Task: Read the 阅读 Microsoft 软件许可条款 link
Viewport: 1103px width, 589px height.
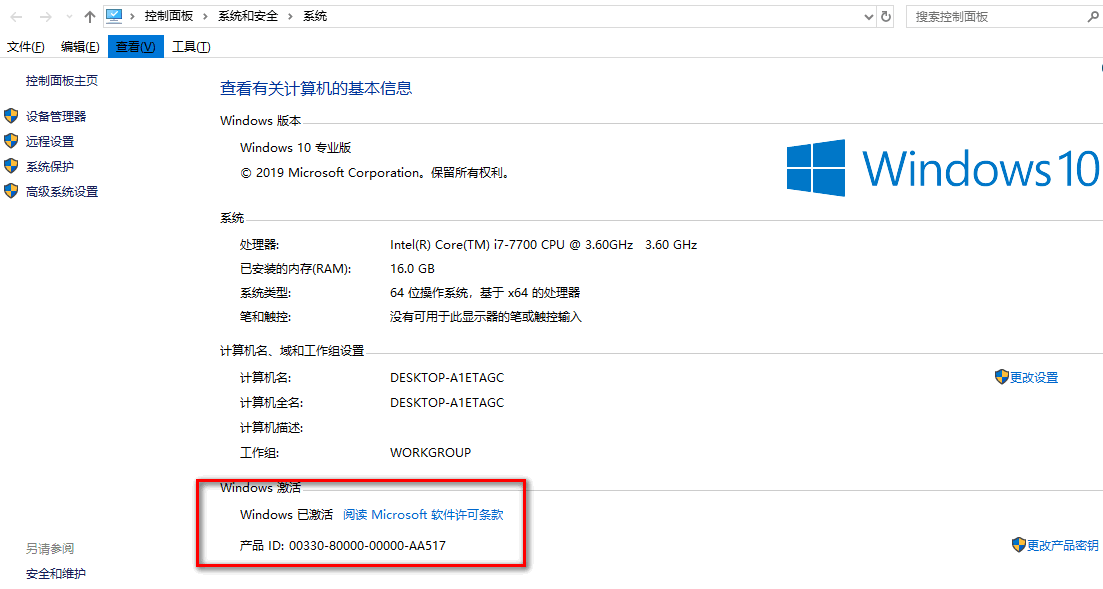Action: 423,515
